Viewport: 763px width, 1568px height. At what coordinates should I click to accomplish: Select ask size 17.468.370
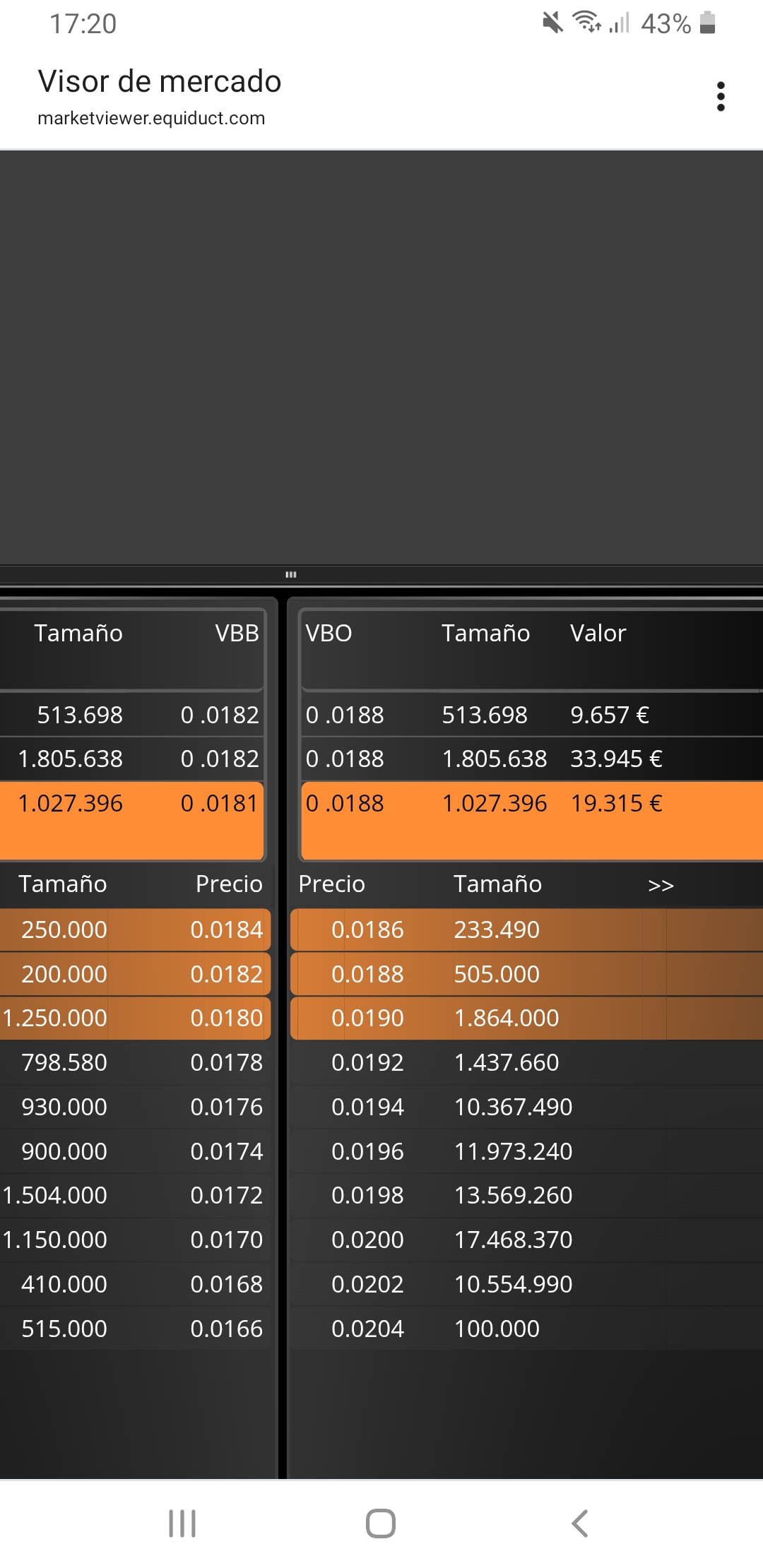tap(513, 1240)
